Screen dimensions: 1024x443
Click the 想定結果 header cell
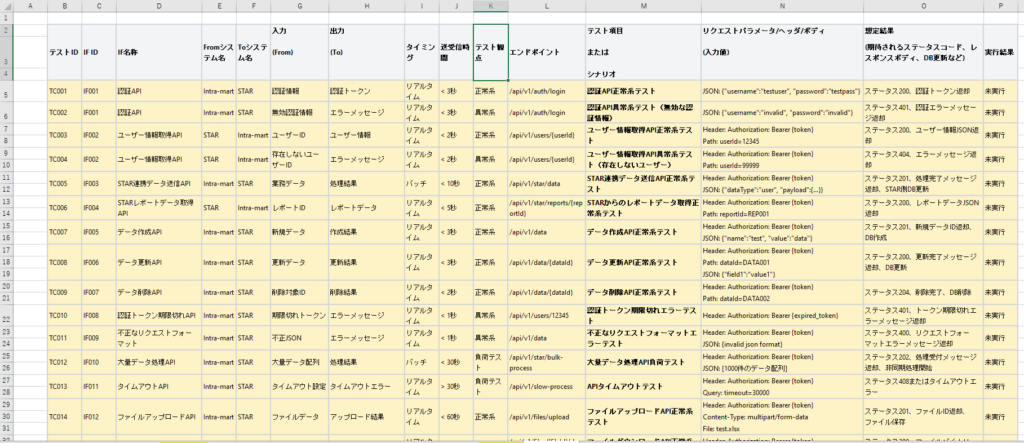(923, 52)
